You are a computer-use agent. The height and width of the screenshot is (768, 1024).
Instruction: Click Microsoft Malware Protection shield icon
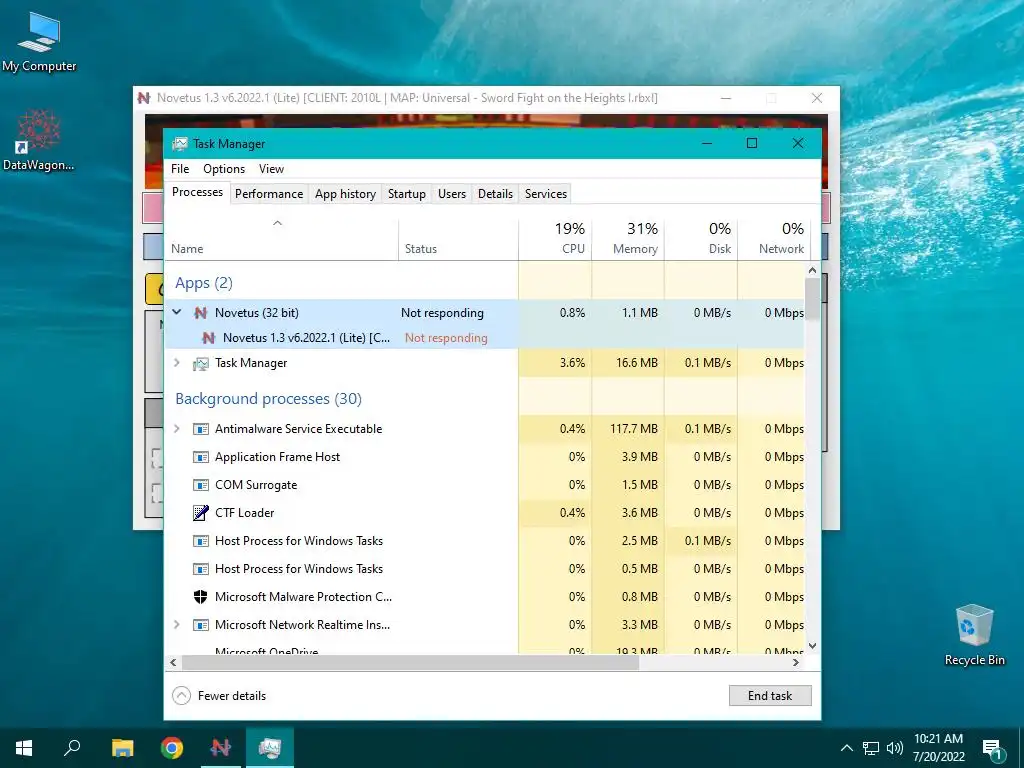click(200, 597)
